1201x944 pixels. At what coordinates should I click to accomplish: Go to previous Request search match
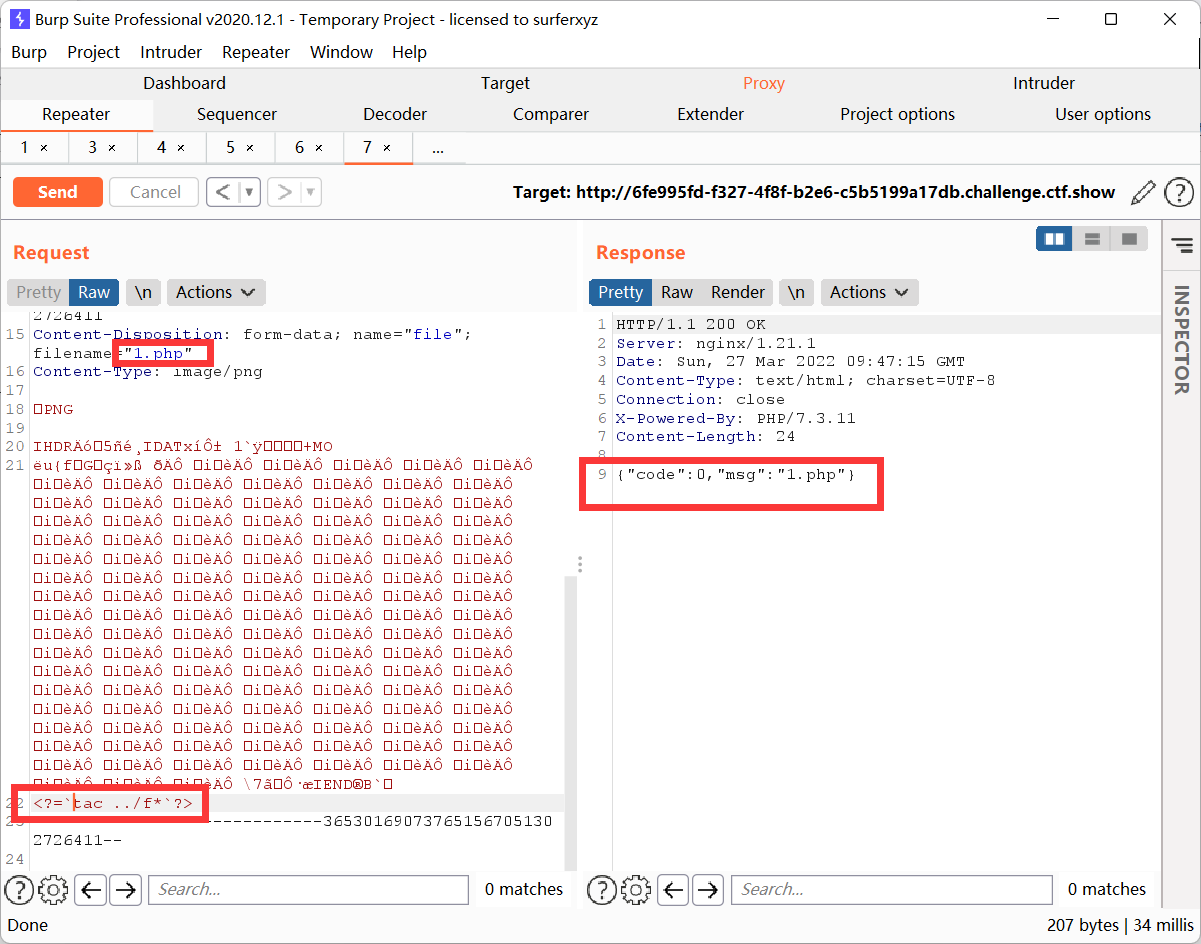click(91, 889)
